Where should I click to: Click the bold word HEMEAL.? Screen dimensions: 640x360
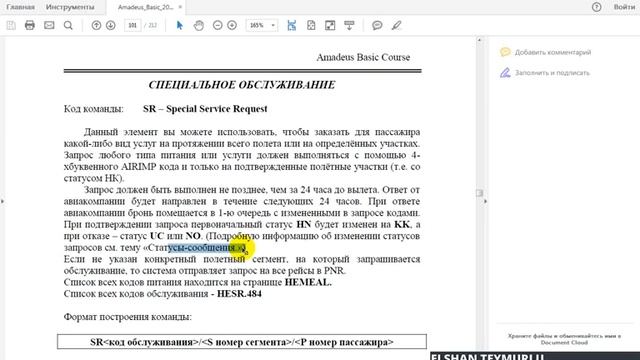click(308, 282)
